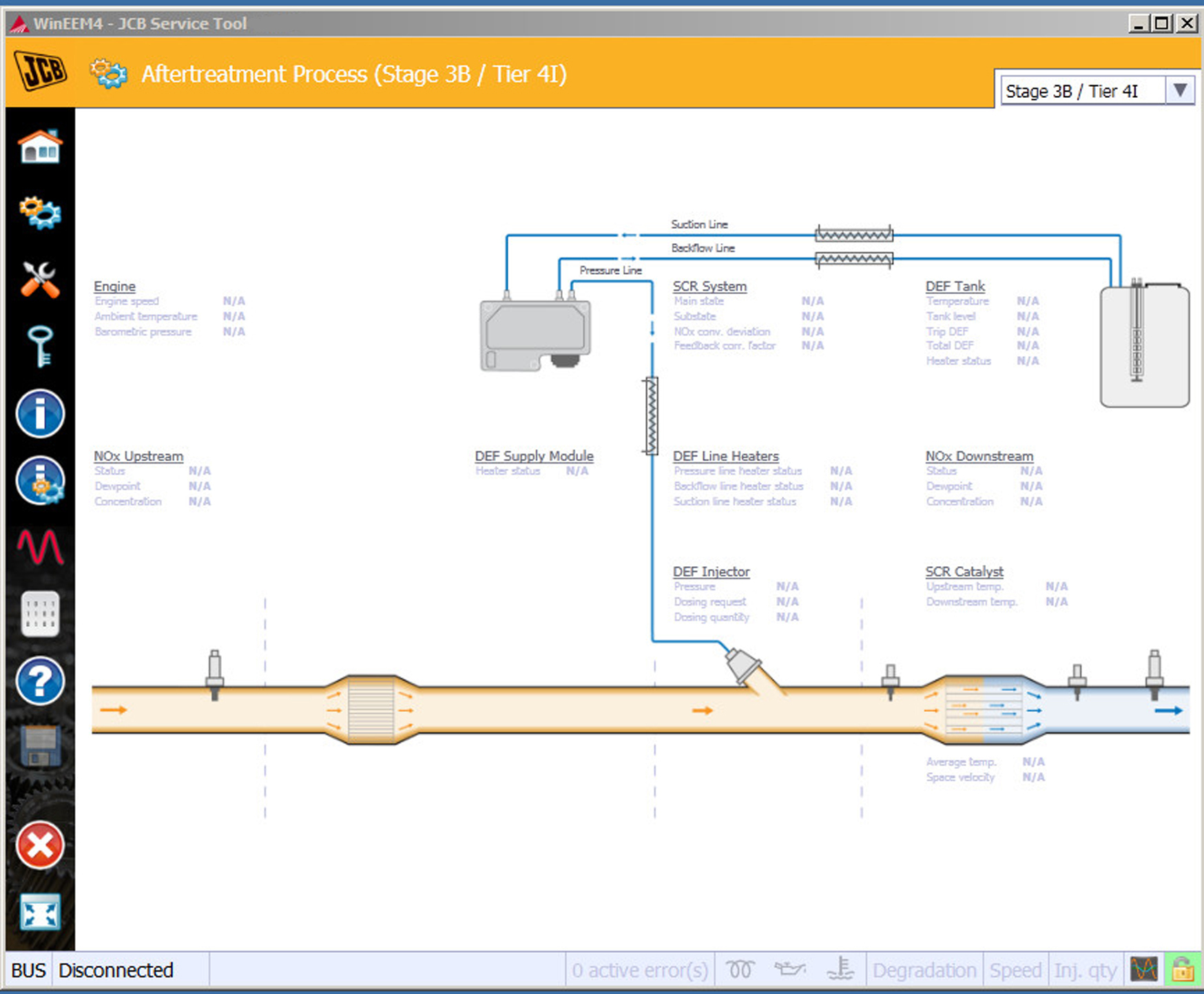Screen dimensions: 1204x994
Task: Open the blue question mark help icon
Action: (x=40, y=681)
